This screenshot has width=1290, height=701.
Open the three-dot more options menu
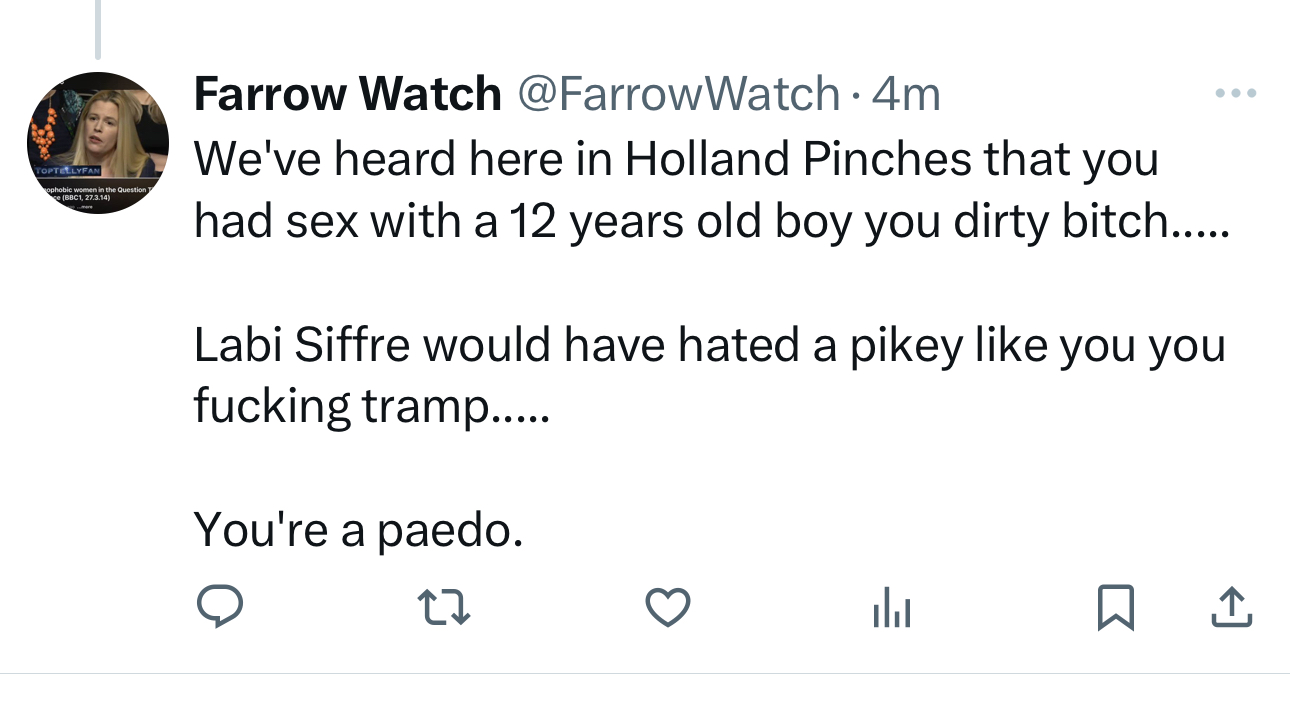click(x=1235, y=94)
